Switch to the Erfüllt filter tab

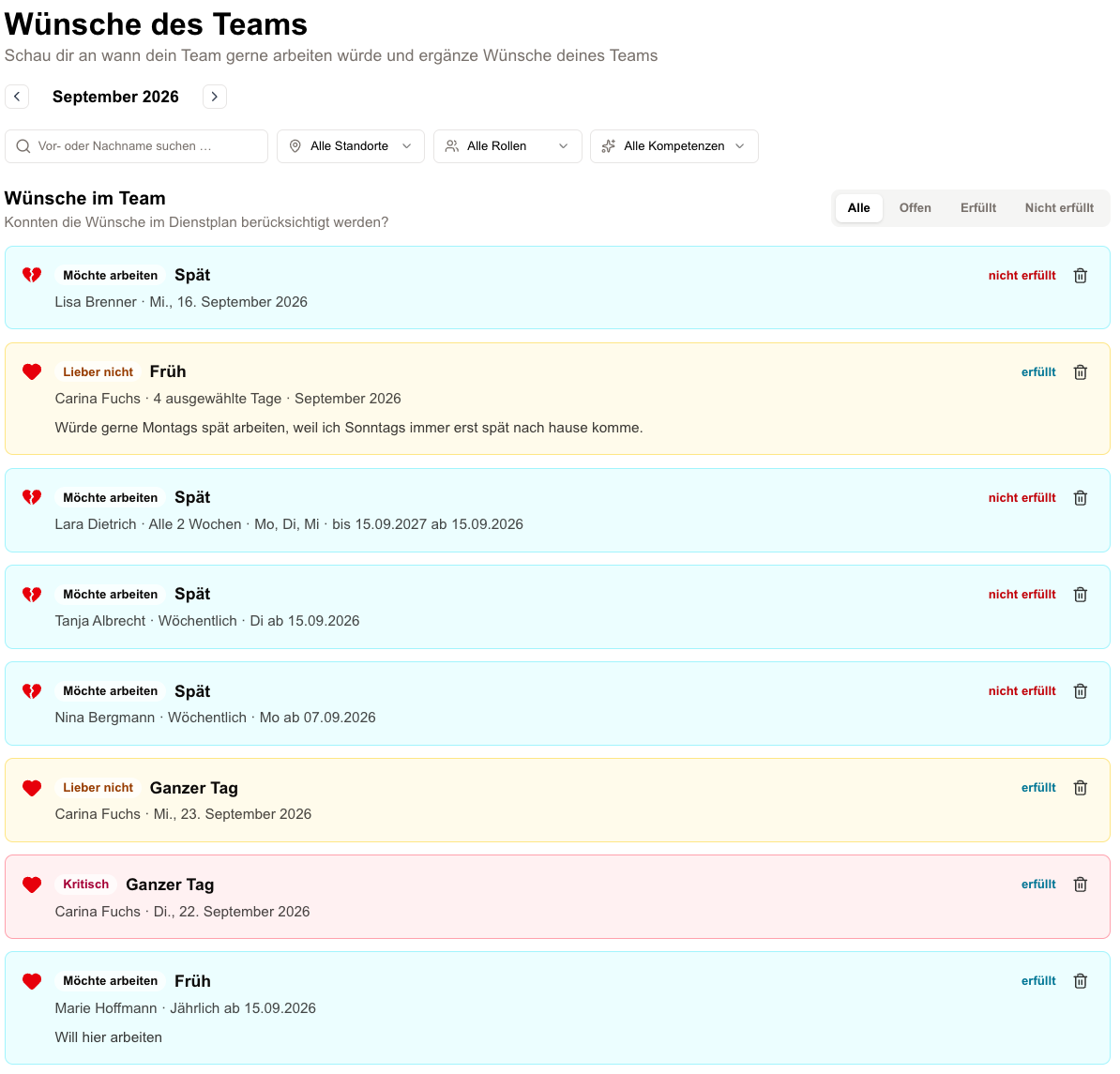pos(977,208)
